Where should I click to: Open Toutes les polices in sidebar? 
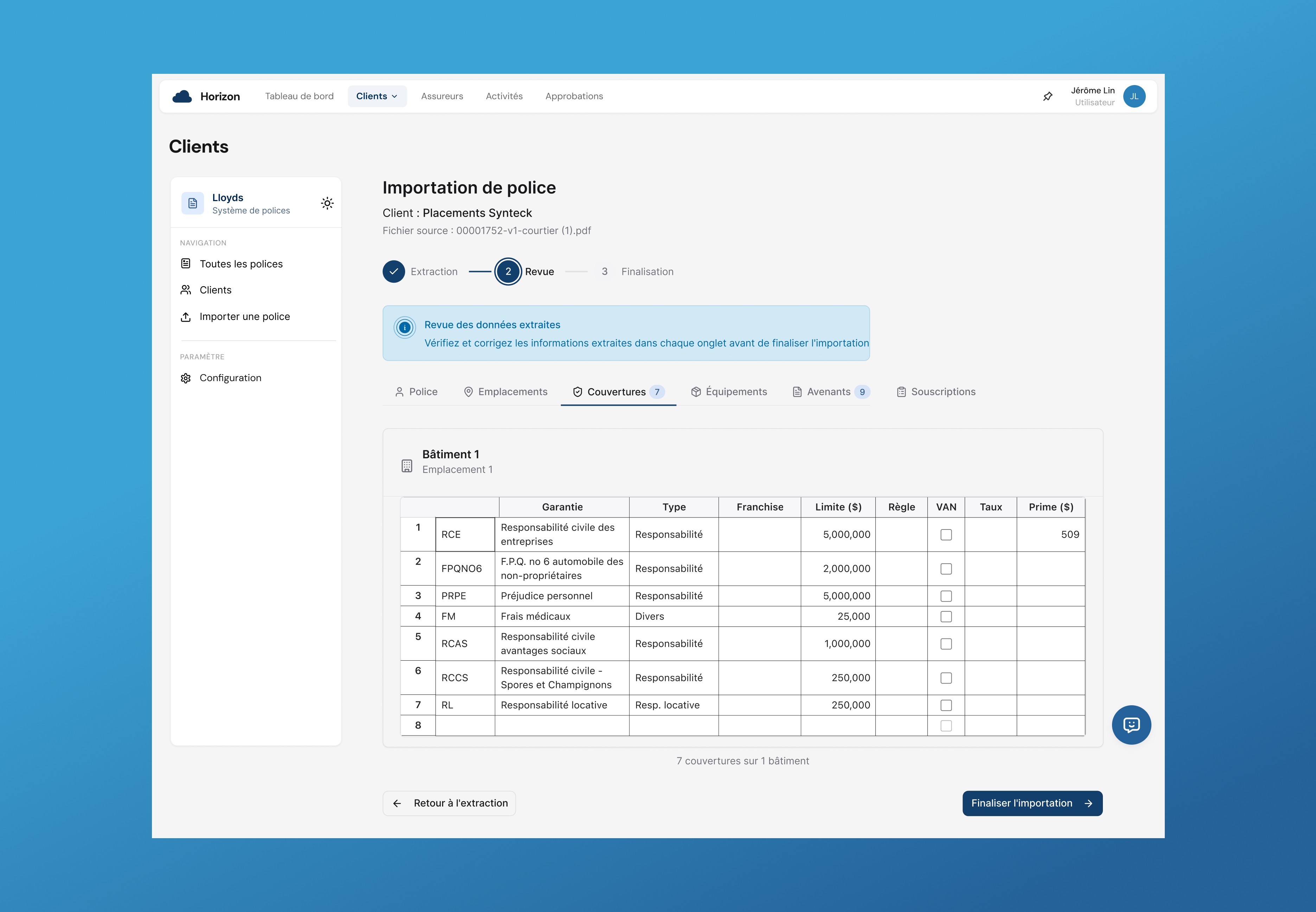241,264
